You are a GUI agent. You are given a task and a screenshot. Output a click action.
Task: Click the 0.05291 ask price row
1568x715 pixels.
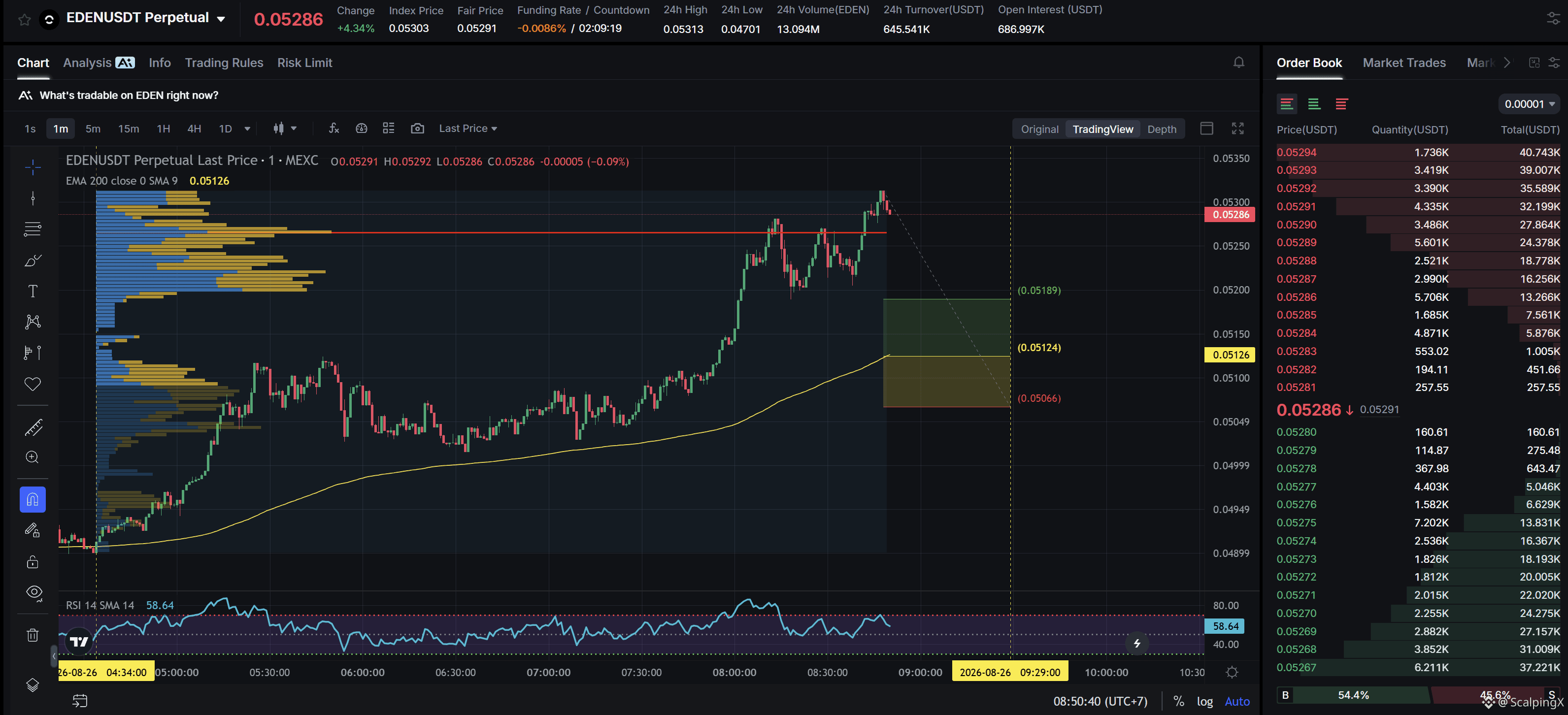tap(1418, 206)
